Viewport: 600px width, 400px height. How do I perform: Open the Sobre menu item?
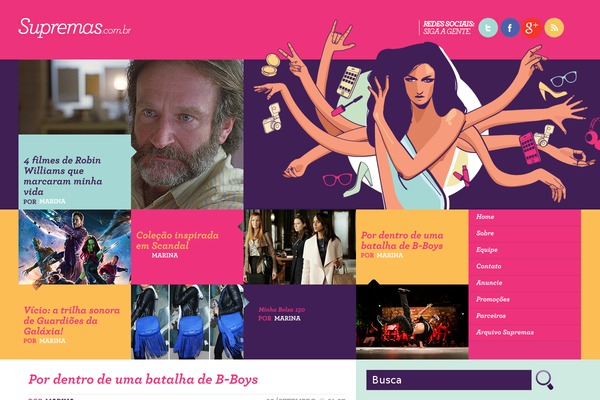coord(485,233)
